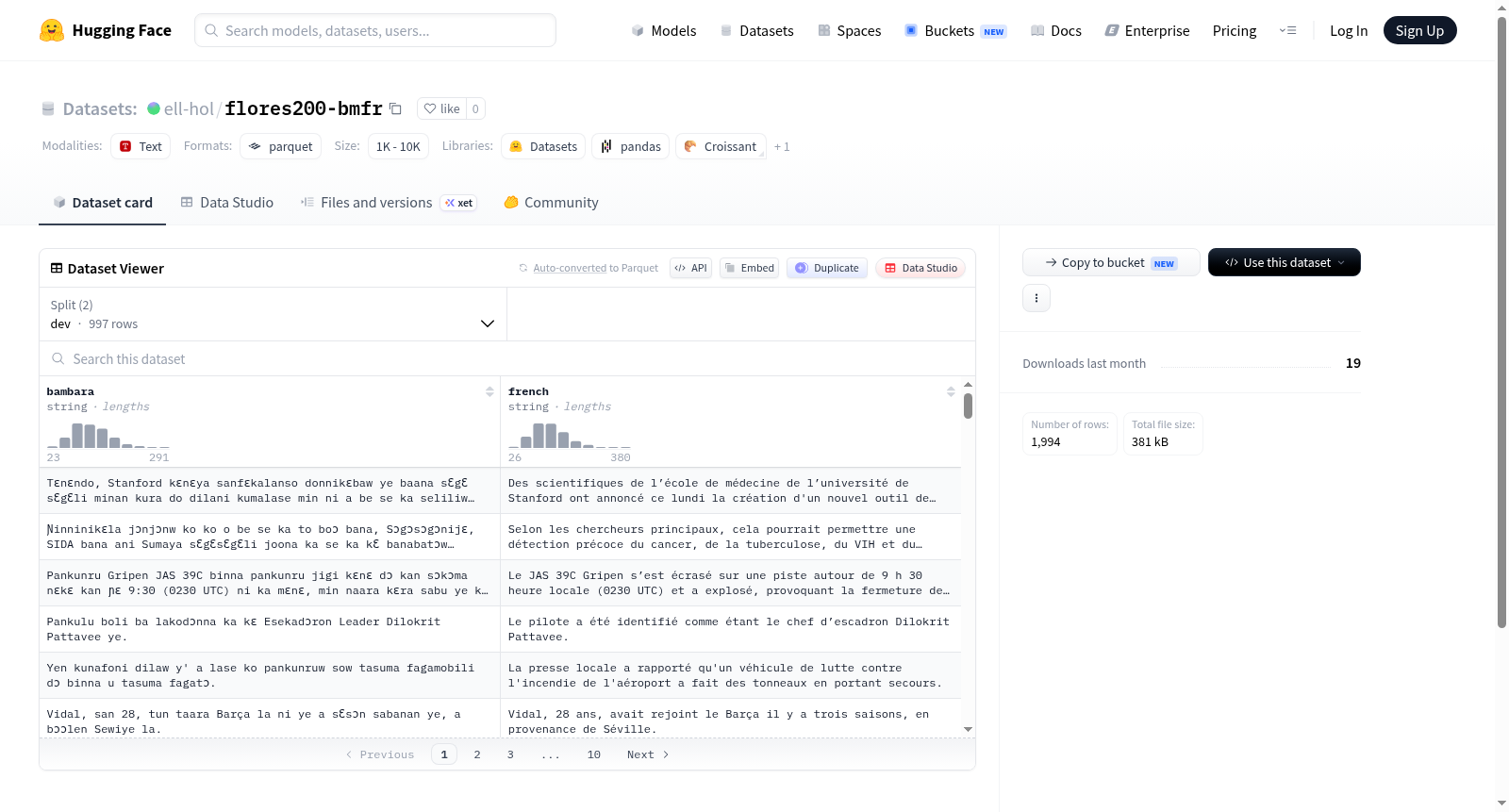Click the Datasets library tag
This screenshot has height=812, width=1509.
(x=543, y=146)
